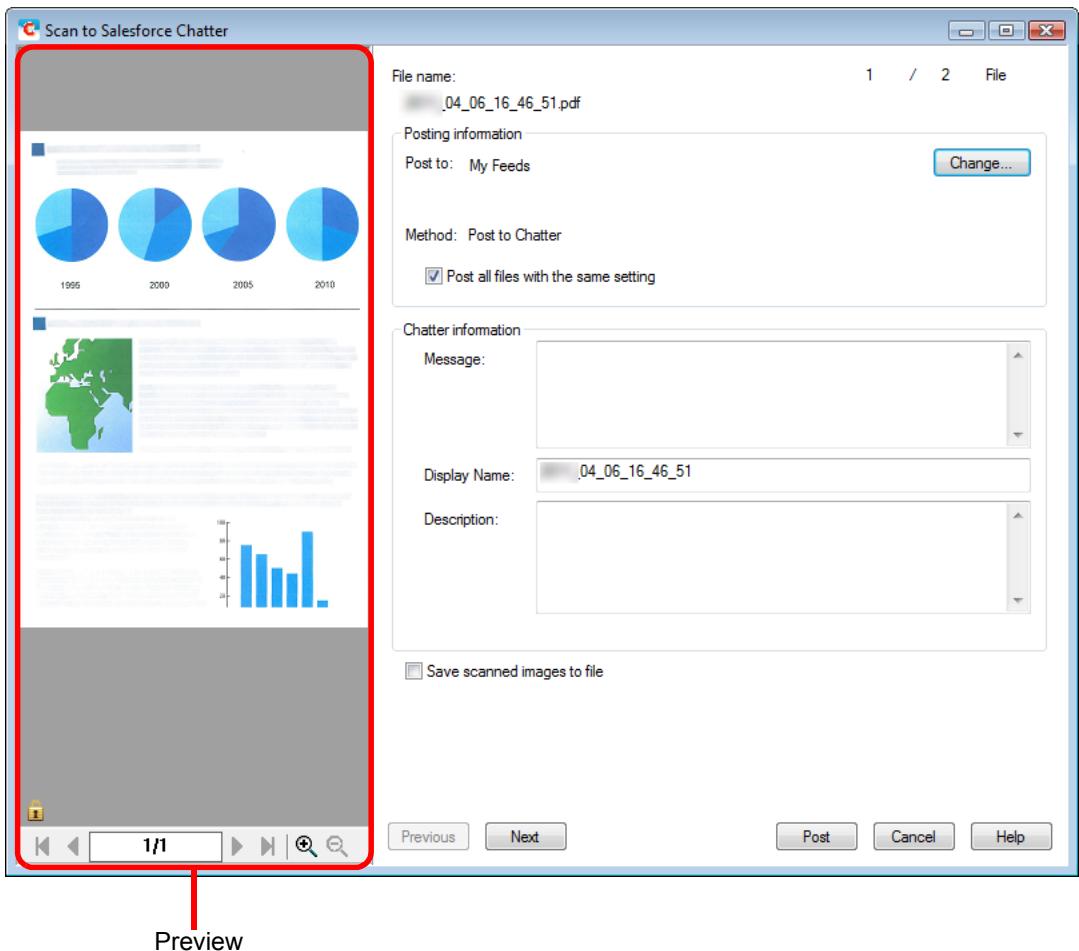Go to previous page in preview

73,846
